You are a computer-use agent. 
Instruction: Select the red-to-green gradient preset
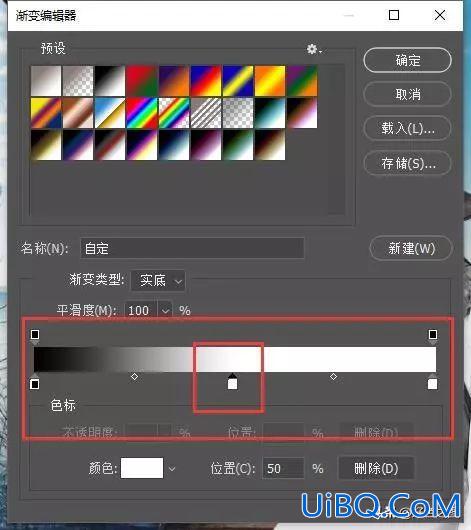142,81
